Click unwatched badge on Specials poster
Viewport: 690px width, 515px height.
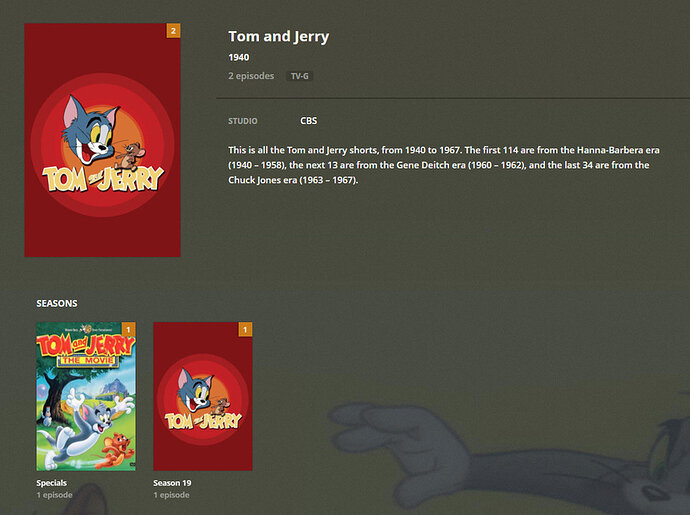tap(128, 329)
